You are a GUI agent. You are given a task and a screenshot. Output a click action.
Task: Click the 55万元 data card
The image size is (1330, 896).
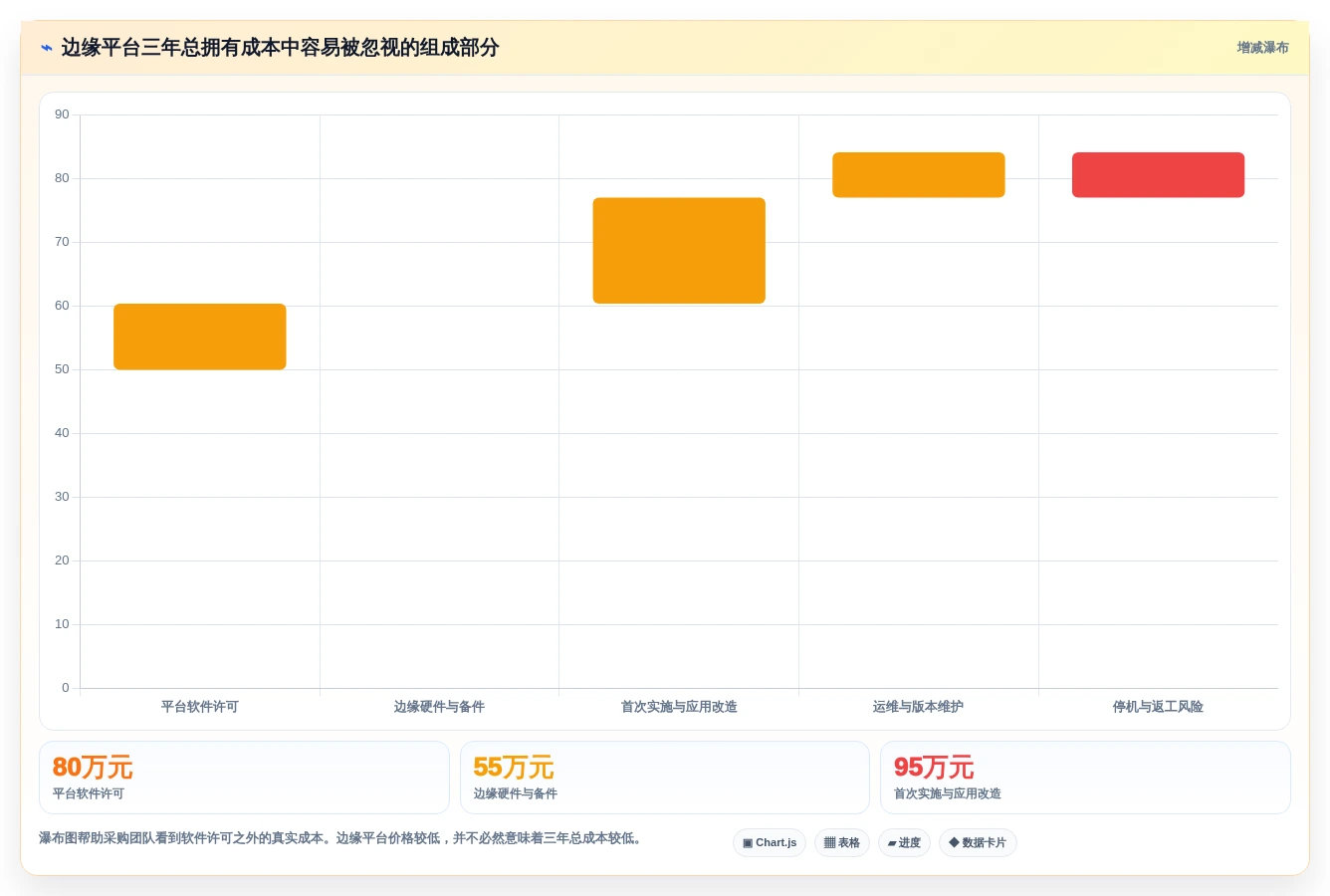point(665,778)
